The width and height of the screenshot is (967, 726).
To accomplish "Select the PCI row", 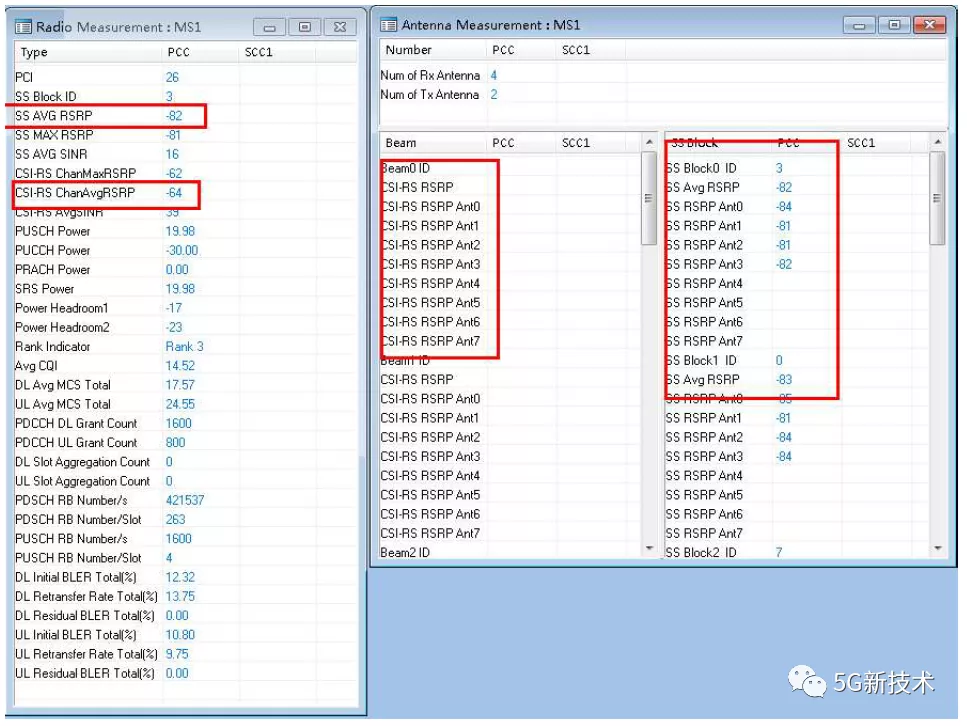I will pyautogui.click(x=185, y=77).
